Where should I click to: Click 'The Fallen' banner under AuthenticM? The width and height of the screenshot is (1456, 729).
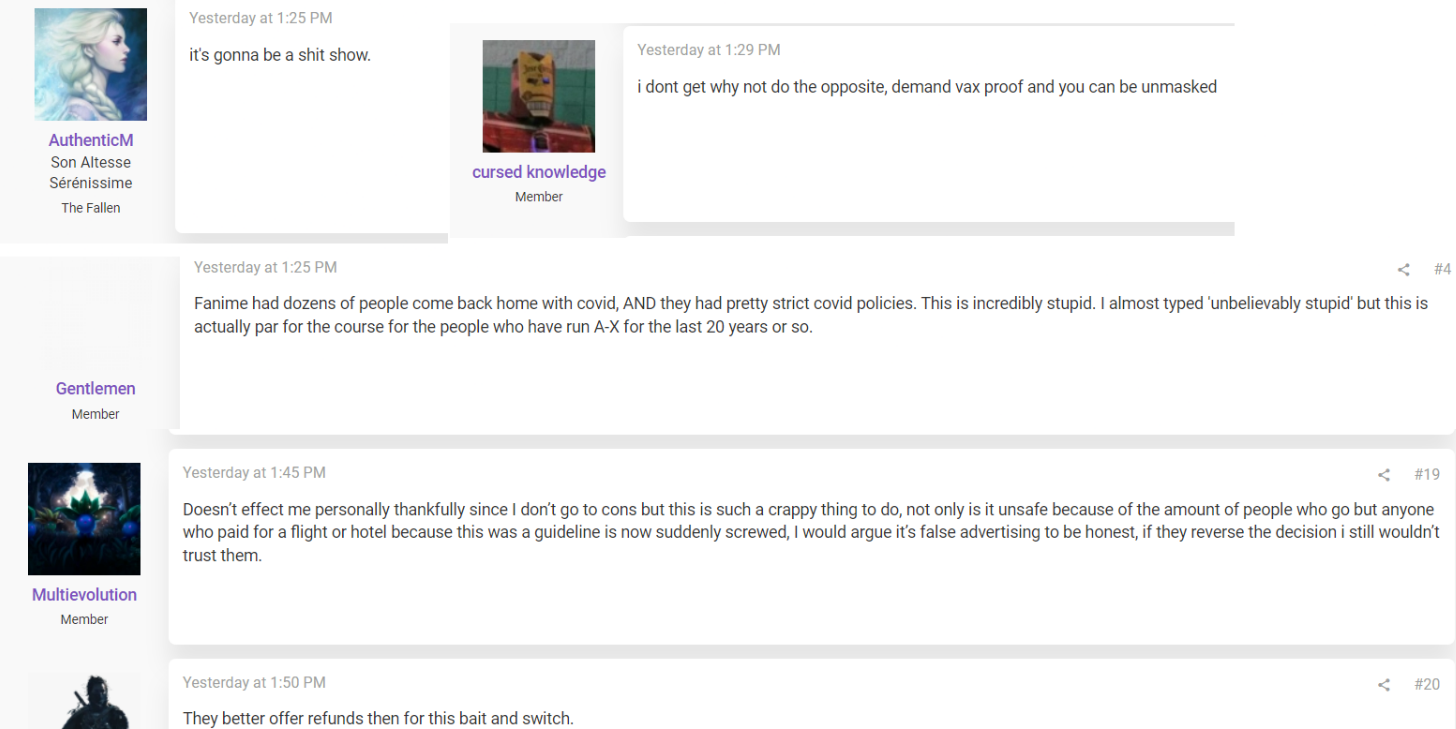[x=91, y=208]
